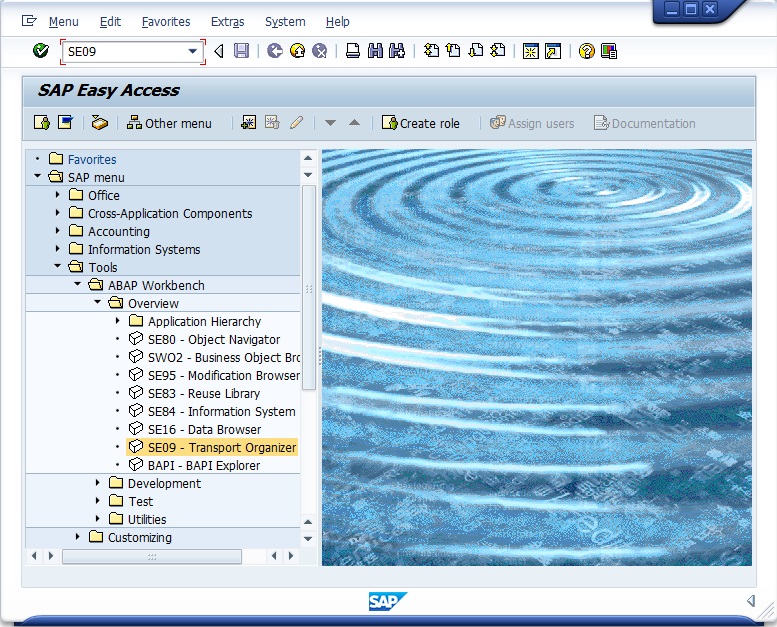The height and width of the screenshot is (627, 777).
Task: Click the Create role button
Action: [x=421, y=123]
